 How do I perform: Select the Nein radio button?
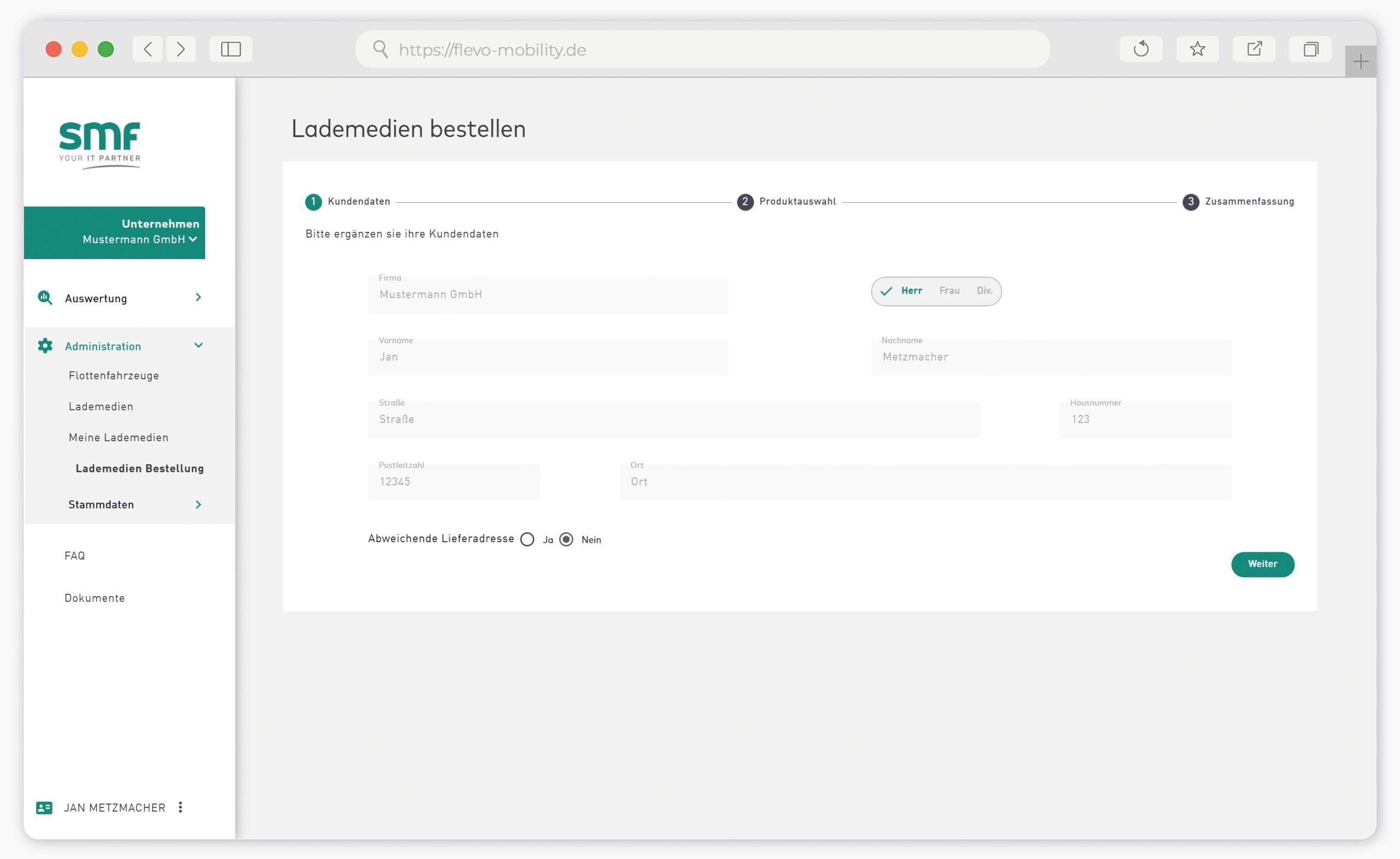567,539
